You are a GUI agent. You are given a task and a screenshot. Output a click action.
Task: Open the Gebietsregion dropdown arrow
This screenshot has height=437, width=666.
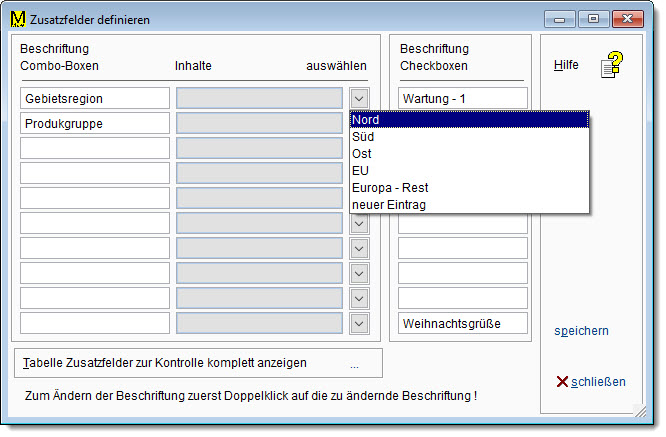pyautogui.click(x=360, y=98)
